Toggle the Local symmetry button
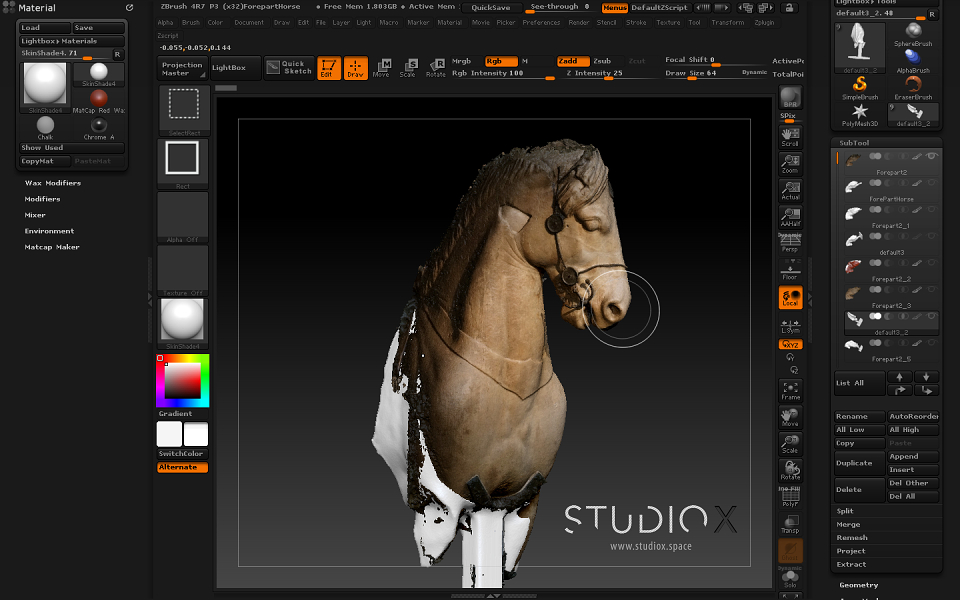The image size is (960, 600). (x=790, y=298)
